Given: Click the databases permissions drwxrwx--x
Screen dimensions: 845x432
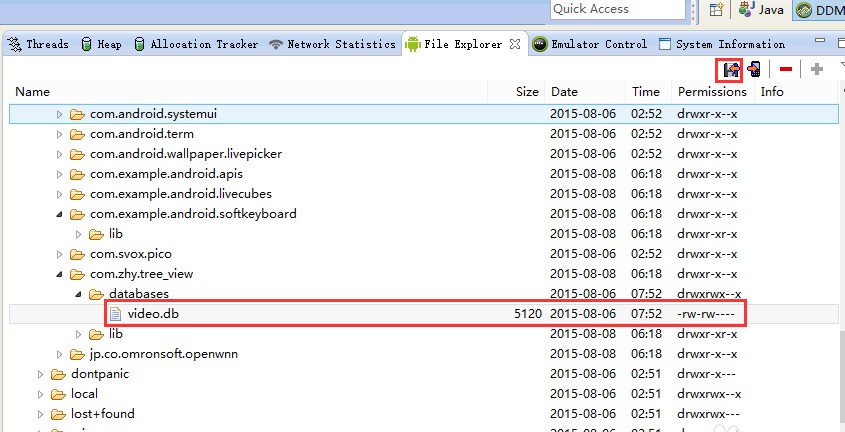Looking at the screenshot, I should point(709,294).
